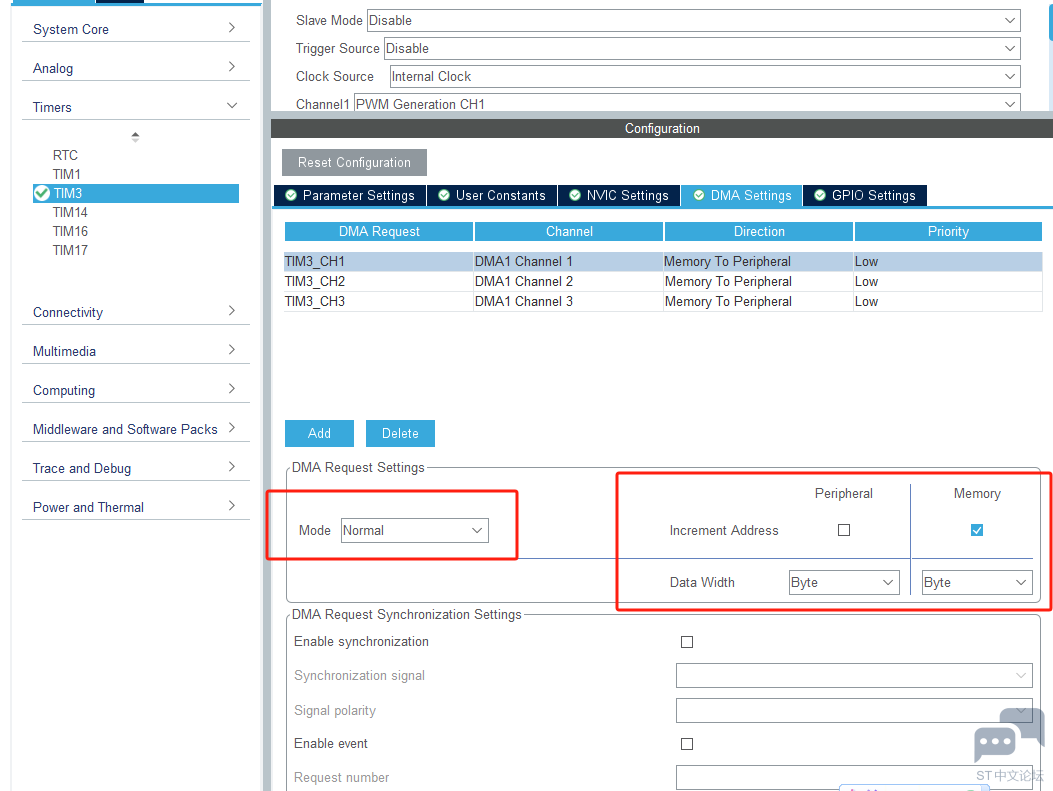The image size is (1053, 791).
Task: Switch to User Constants tab
Action: 492,195
